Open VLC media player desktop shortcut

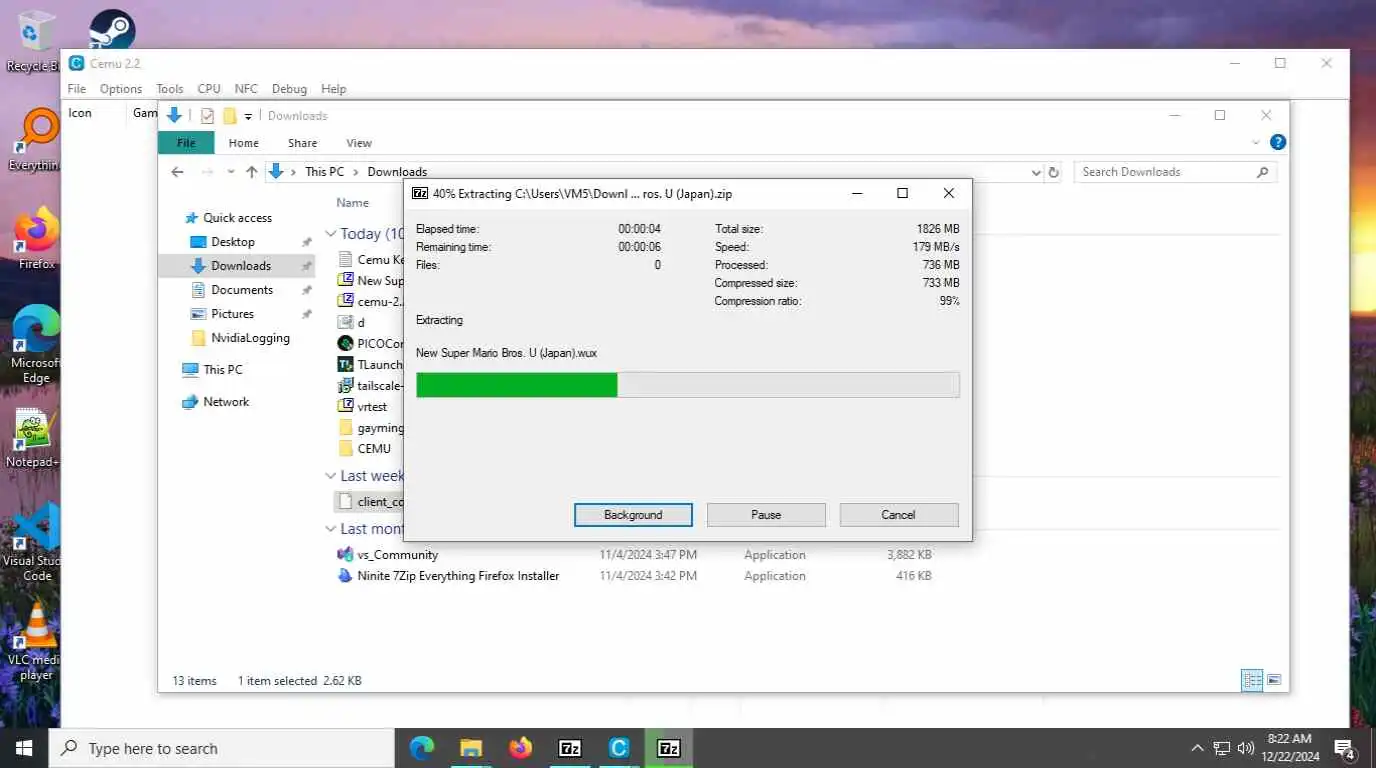(x=36, y=642)
